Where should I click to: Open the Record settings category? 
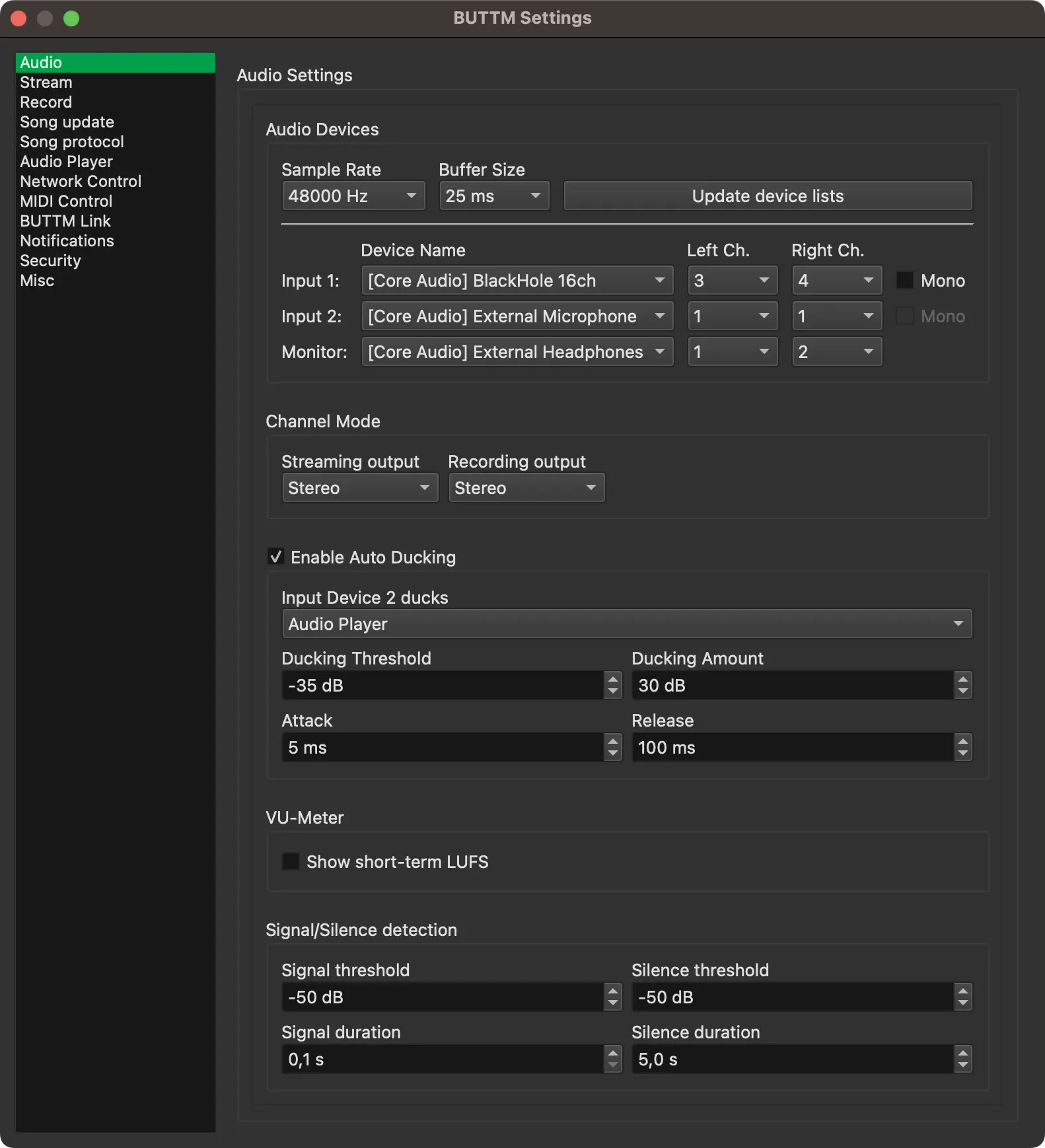pos(115,102)
